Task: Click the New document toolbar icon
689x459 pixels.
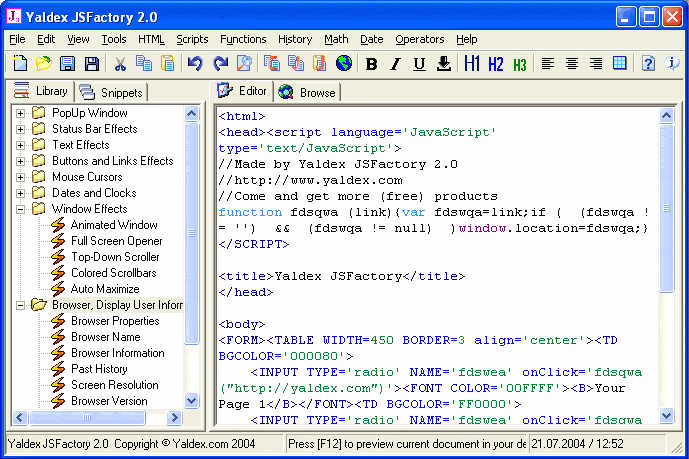Action: (x=20, y=64)
